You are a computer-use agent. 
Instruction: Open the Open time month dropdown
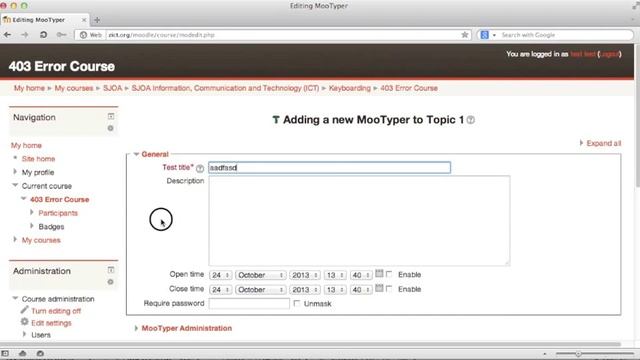coord(260,276)
